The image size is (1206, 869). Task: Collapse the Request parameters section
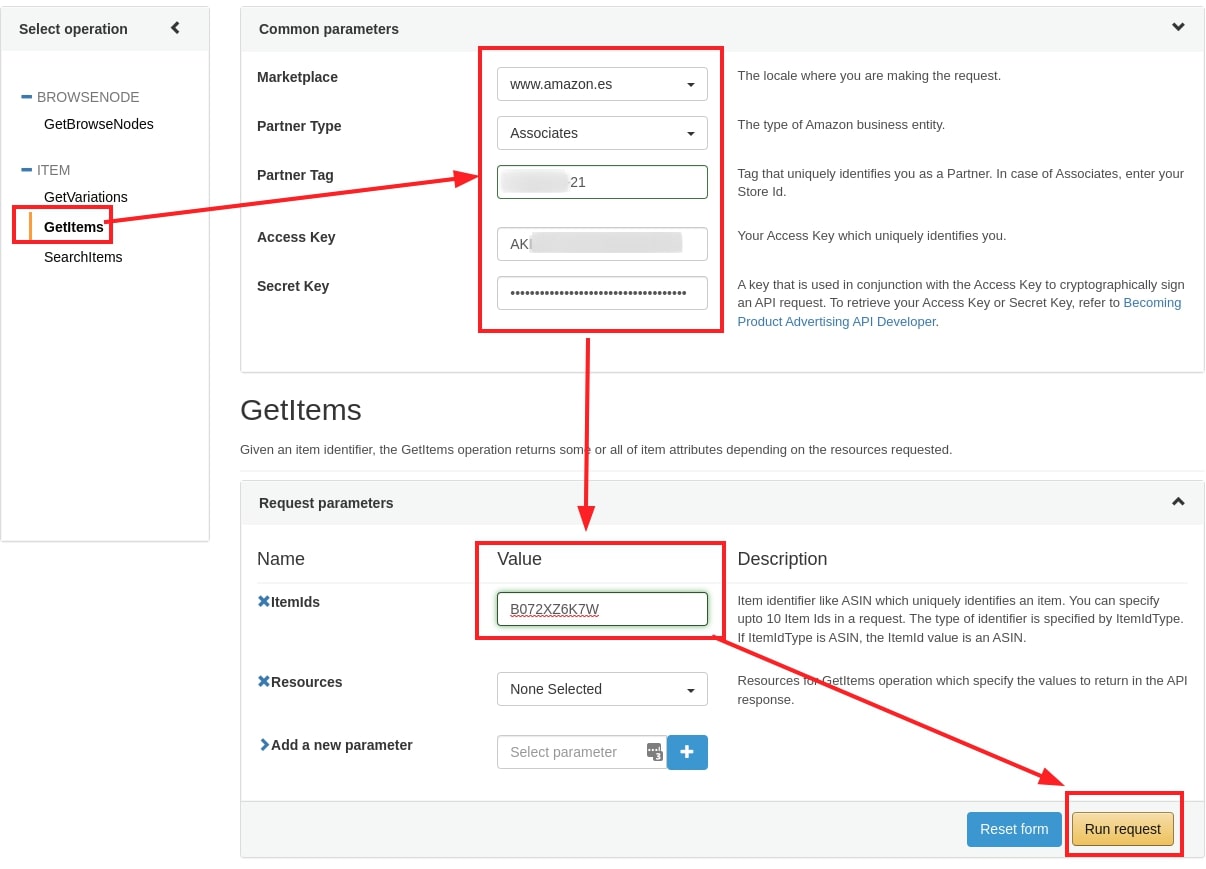[x=1177, y=502]
